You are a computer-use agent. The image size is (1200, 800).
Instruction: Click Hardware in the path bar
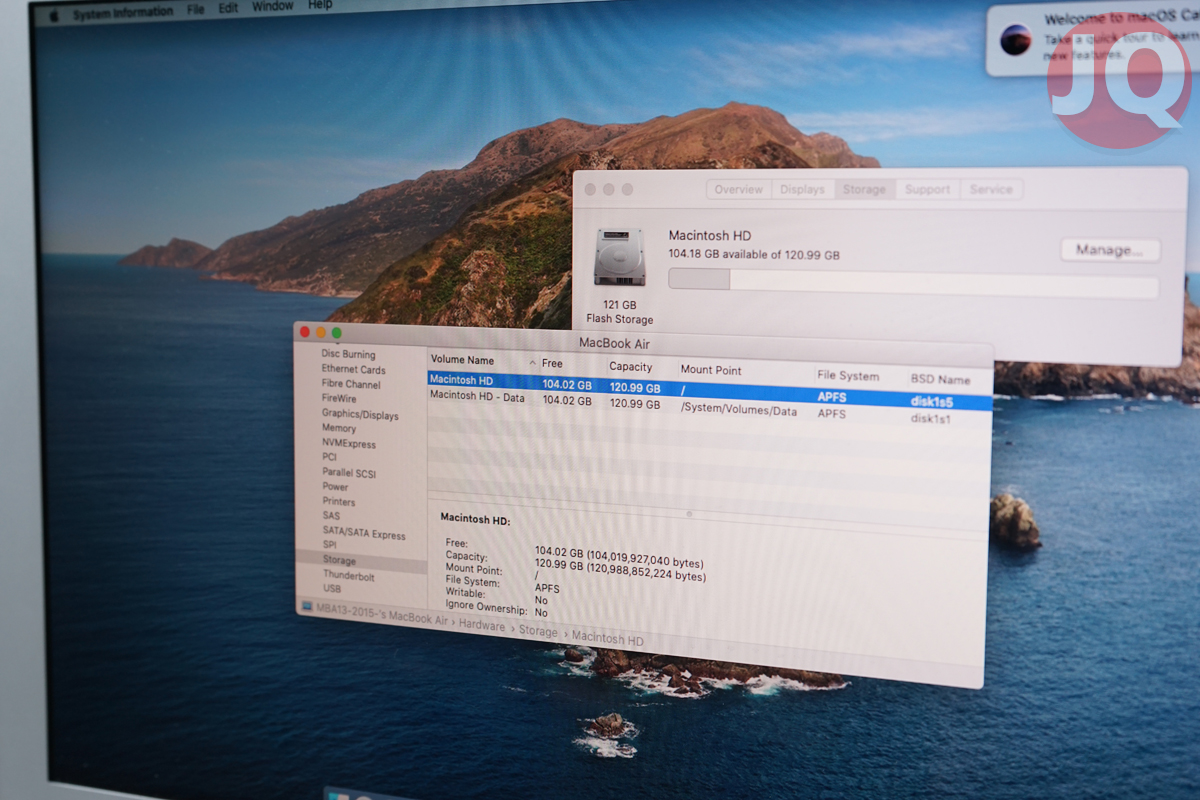tap(482, 626)
